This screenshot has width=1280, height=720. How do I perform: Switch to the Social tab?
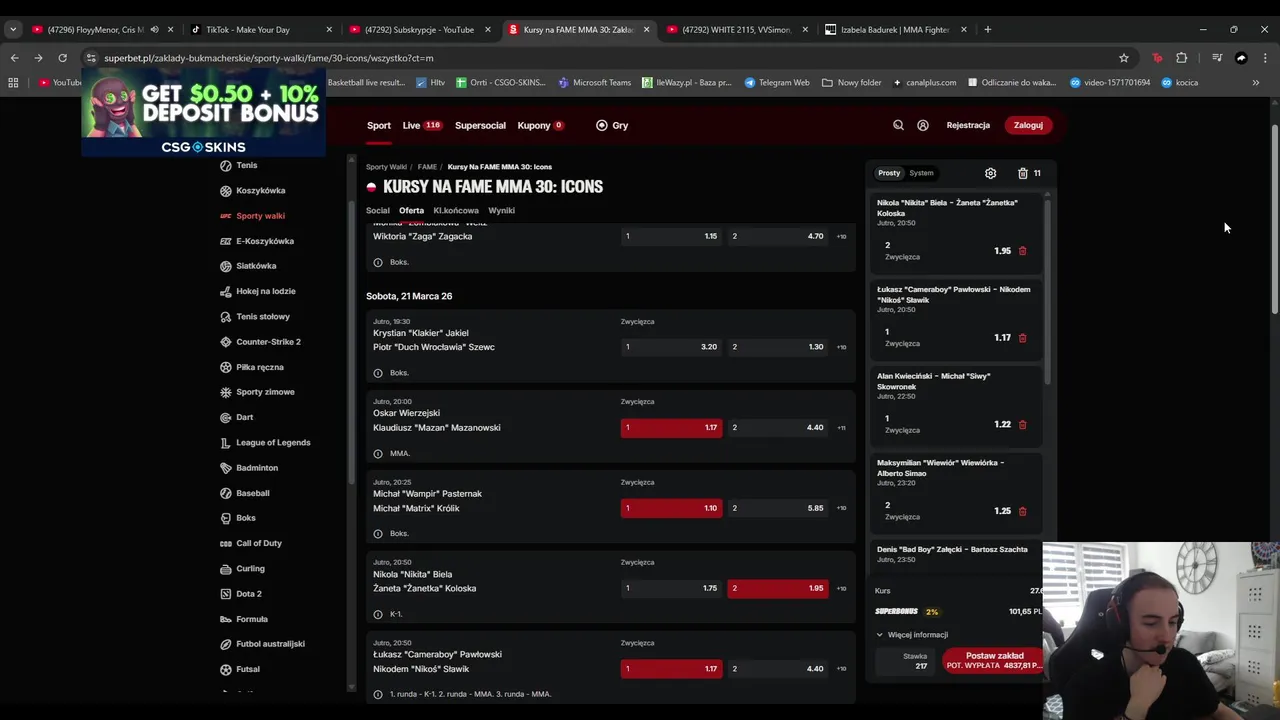377,211
